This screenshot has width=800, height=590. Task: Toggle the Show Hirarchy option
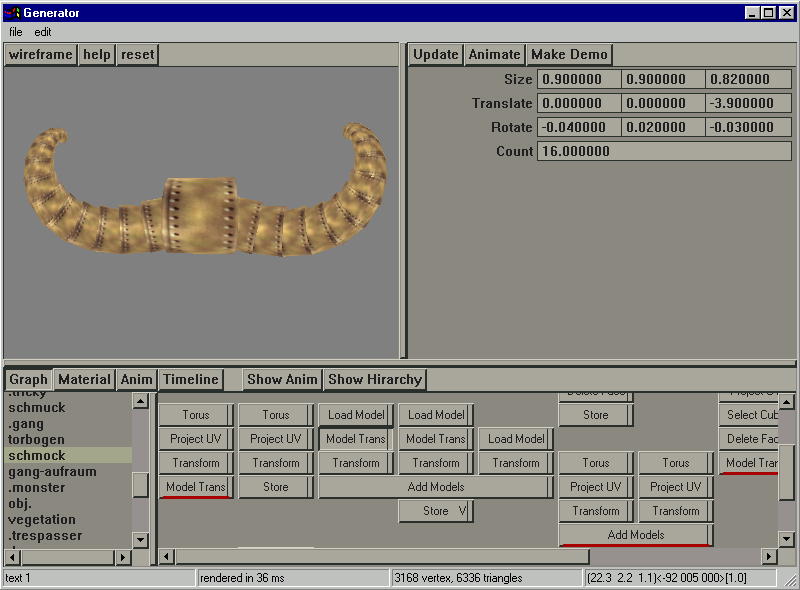[375, 379]
